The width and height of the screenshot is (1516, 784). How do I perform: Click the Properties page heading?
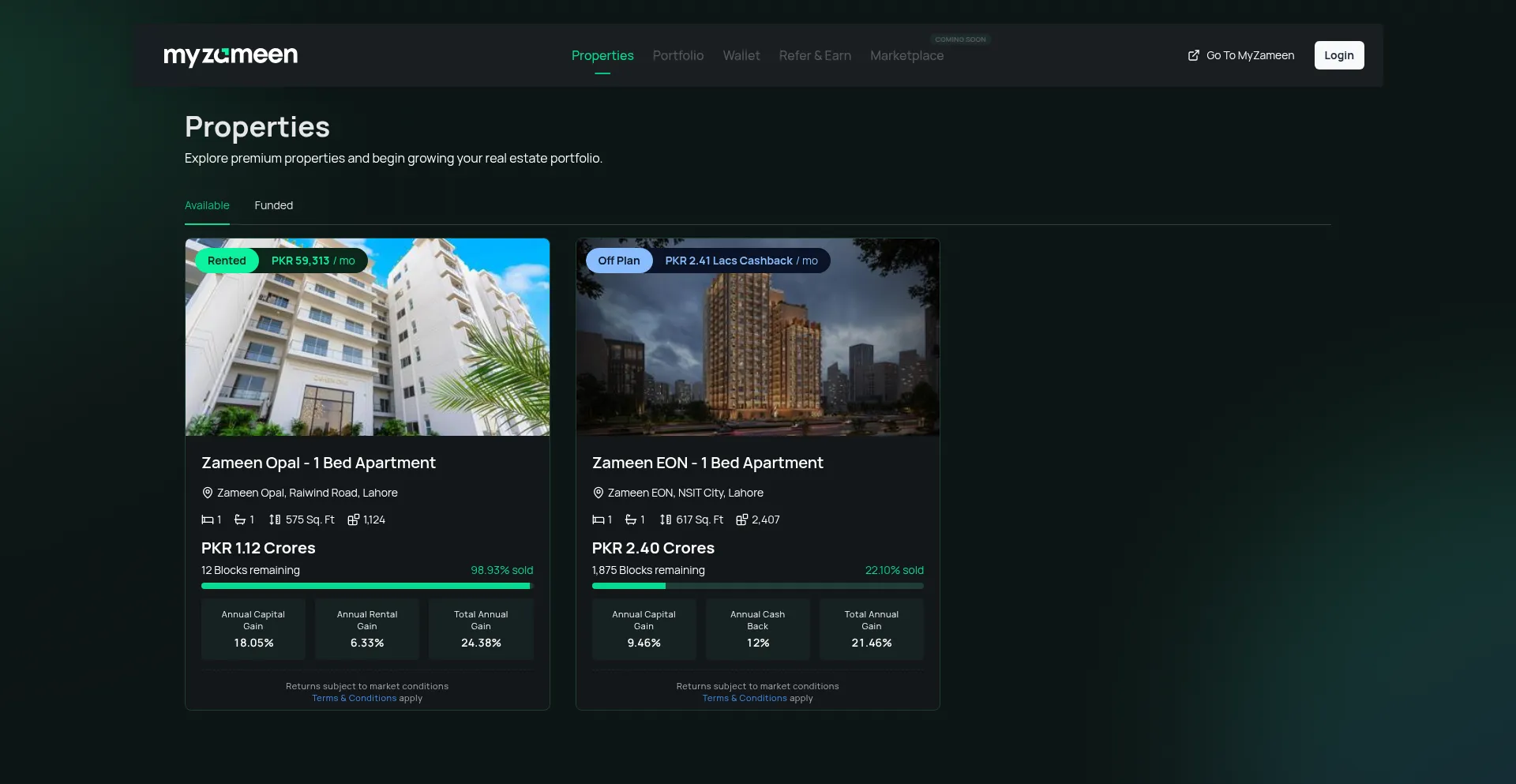click(257, 127)
